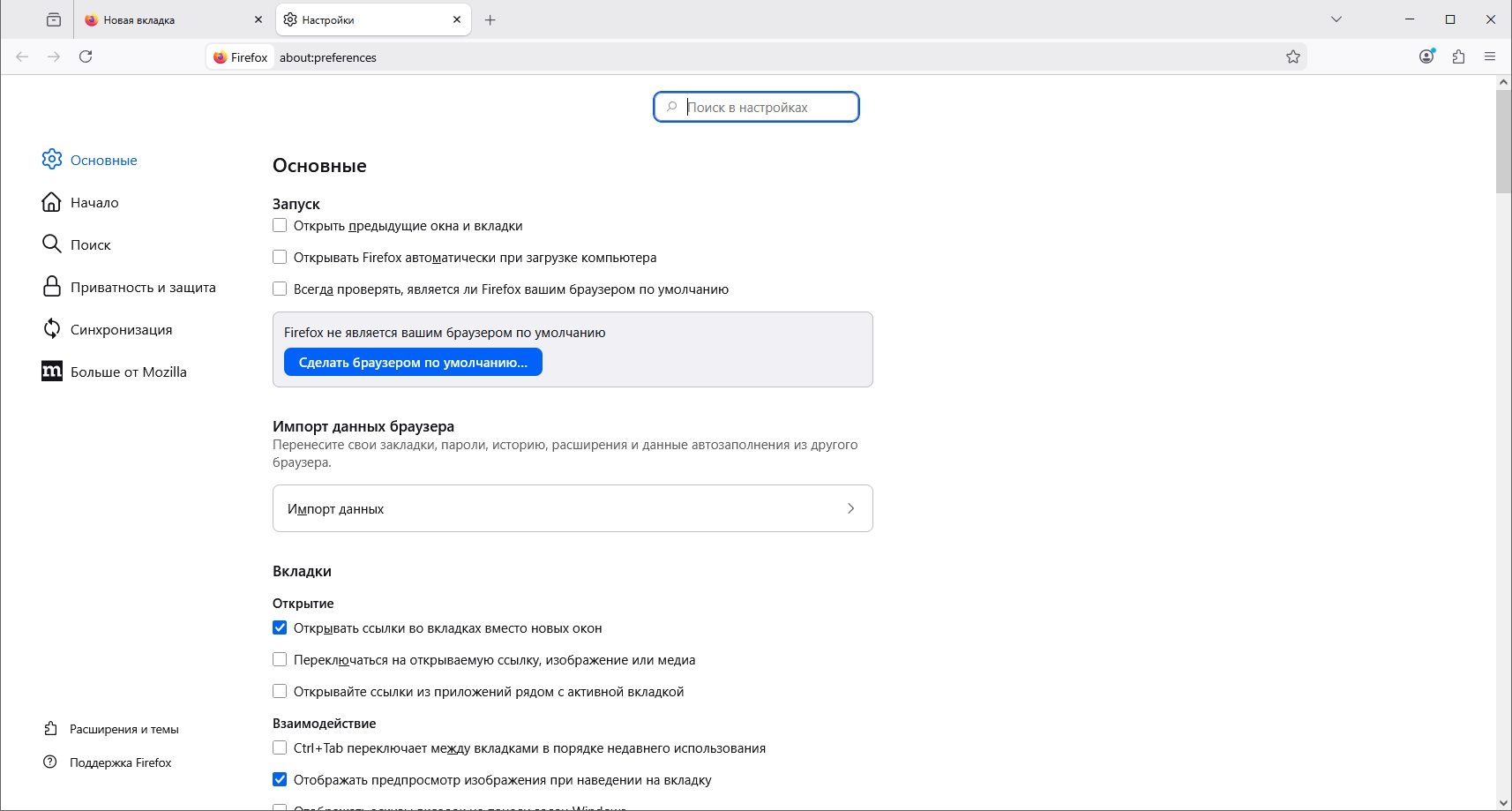Open the extensions puzzle icon
1512x811 pixels.
[x=1458, y=56]
